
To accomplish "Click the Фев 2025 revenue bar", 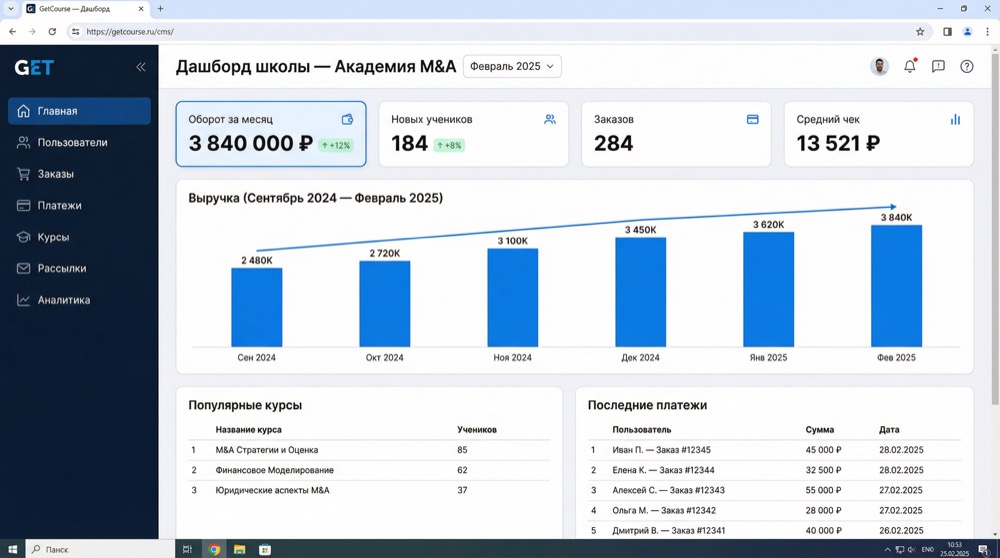I will pos(896,286).
